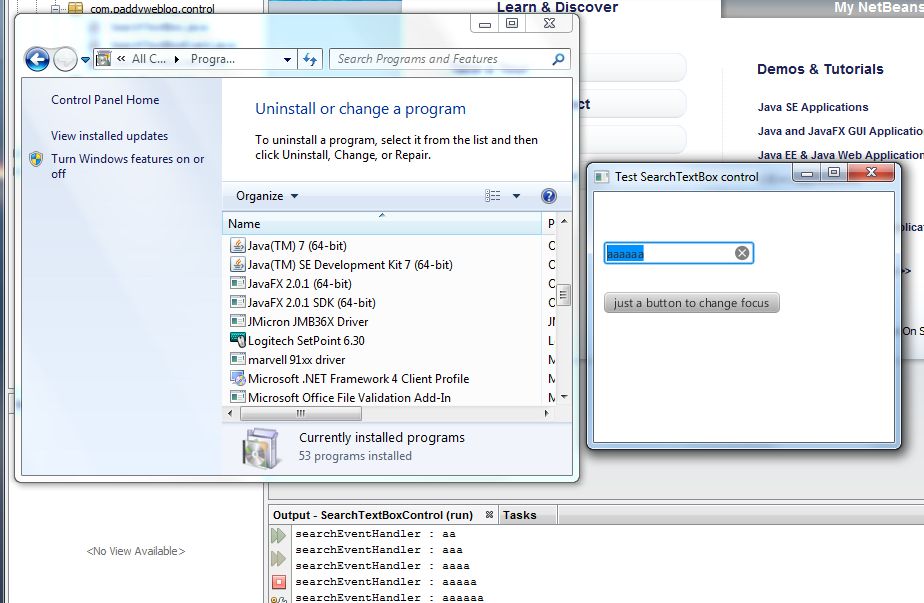Click horizontal scrollbar left arrow
The image size is (924, 603).
pos(230,413)
